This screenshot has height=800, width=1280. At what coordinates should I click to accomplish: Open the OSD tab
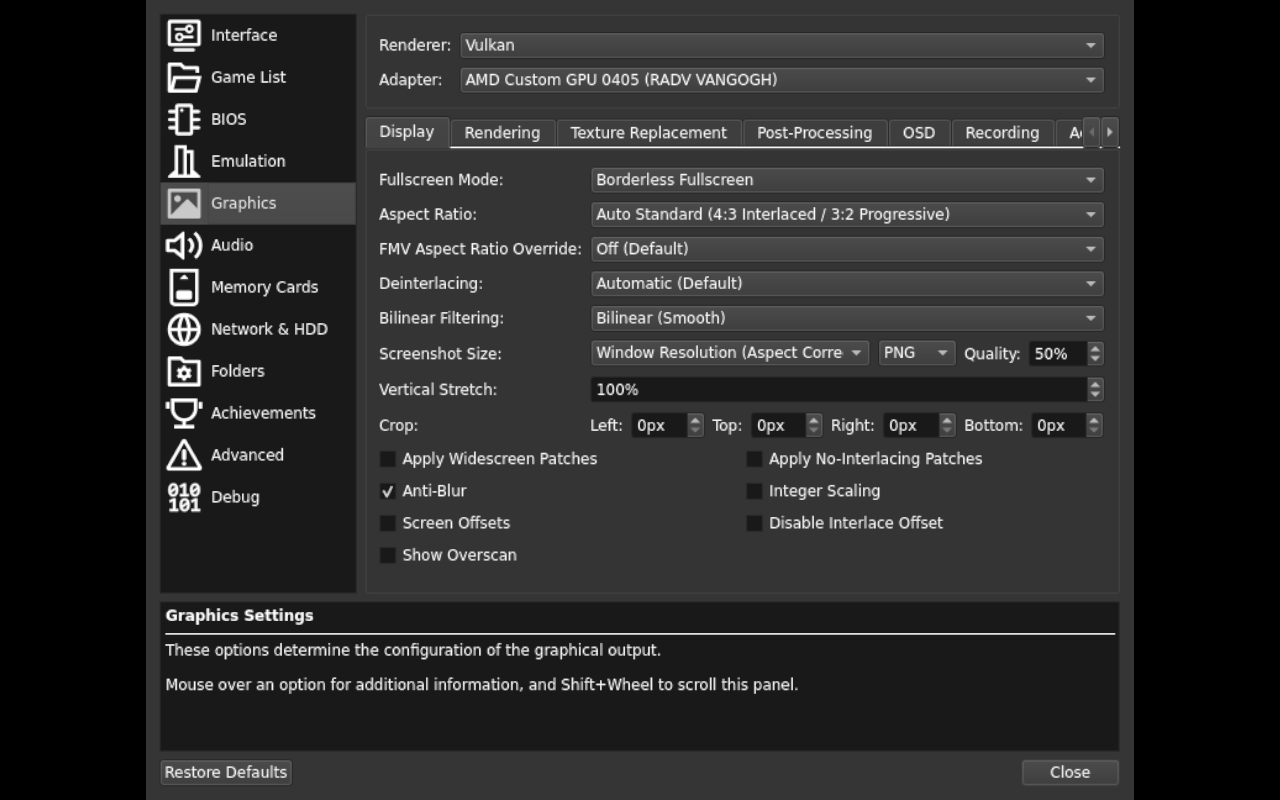click(x=919, y=133)
